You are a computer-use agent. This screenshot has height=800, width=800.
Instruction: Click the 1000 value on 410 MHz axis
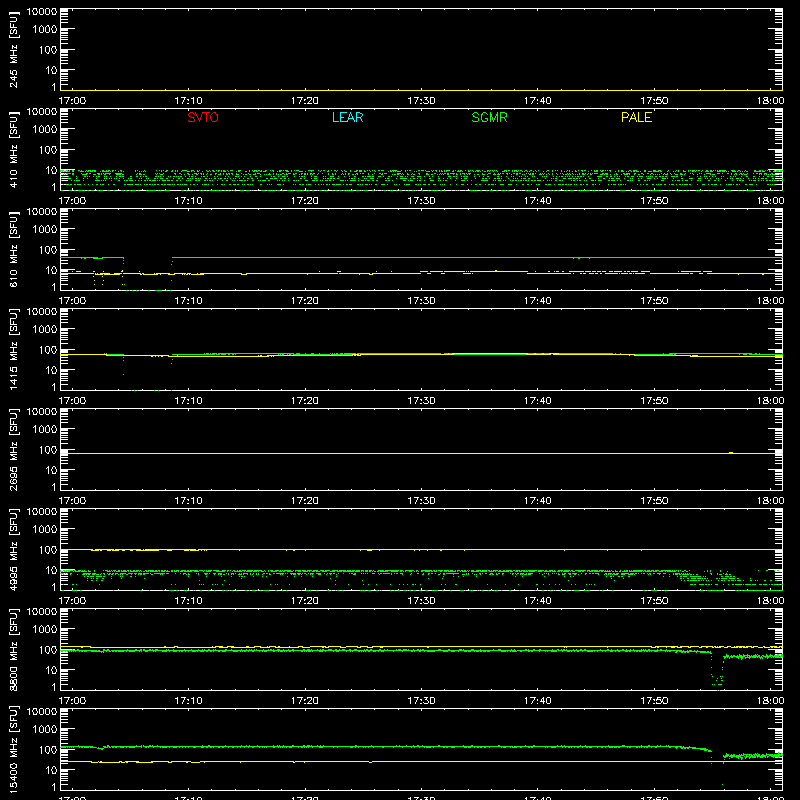click(x=45, y=130)
